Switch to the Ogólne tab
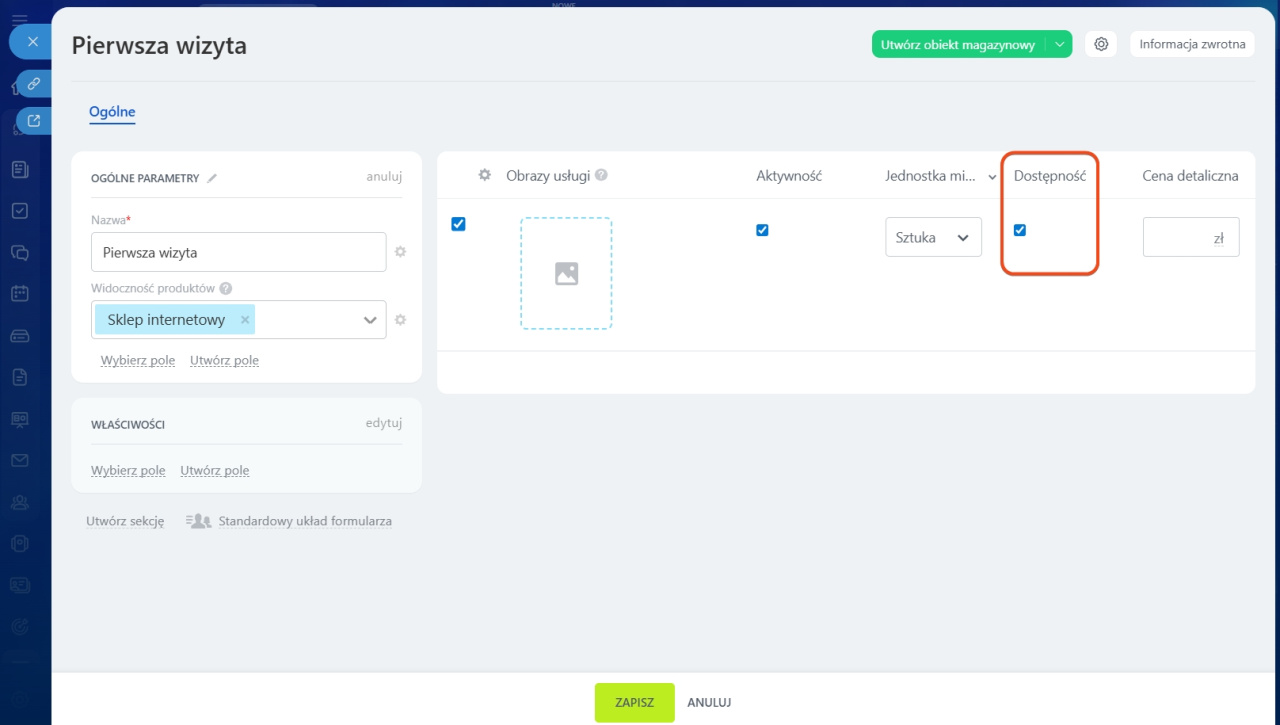Viewport: 1280px width, 725px height. (112, 112)
